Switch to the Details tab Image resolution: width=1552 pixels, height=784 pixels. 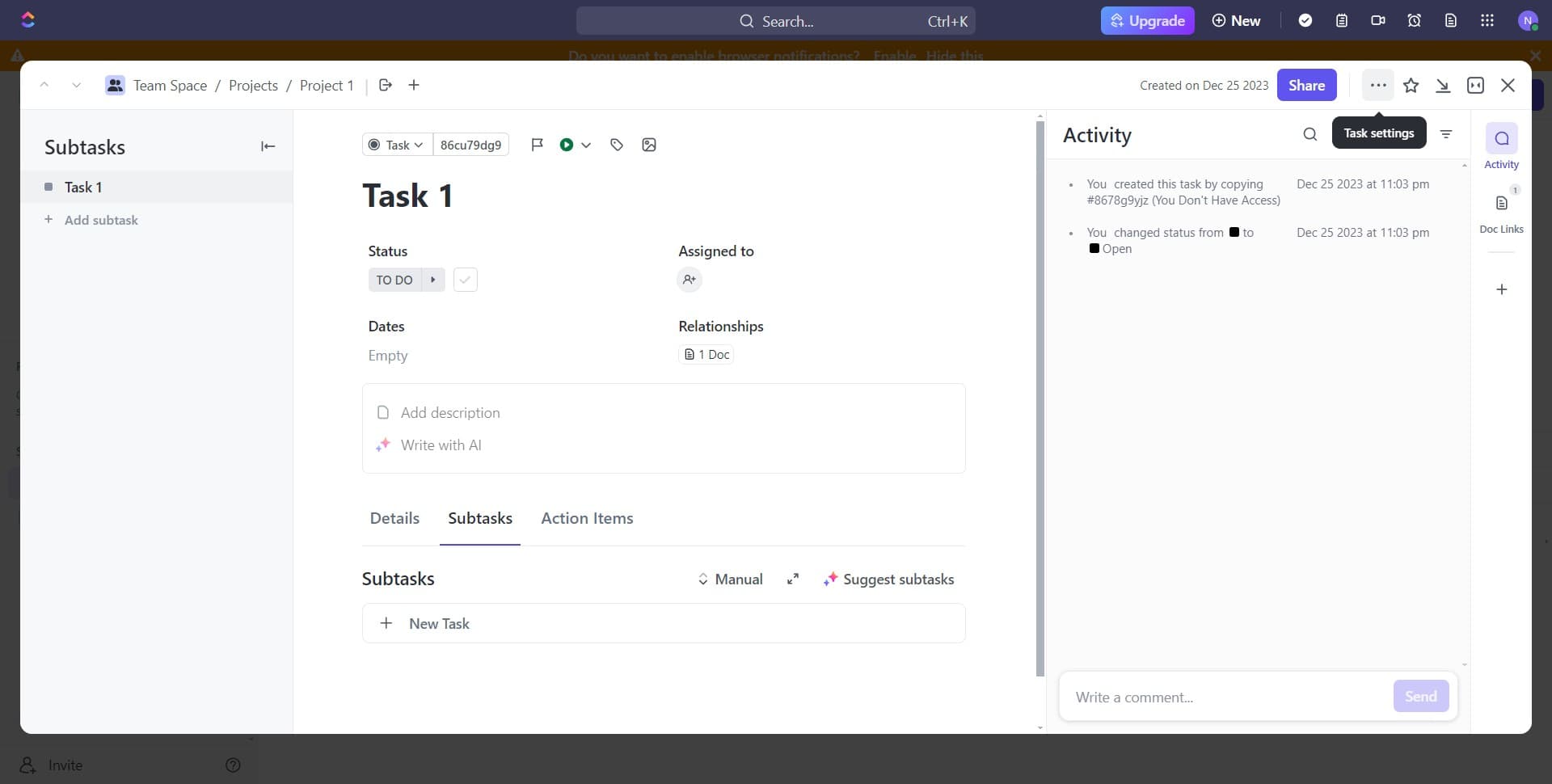394,518
